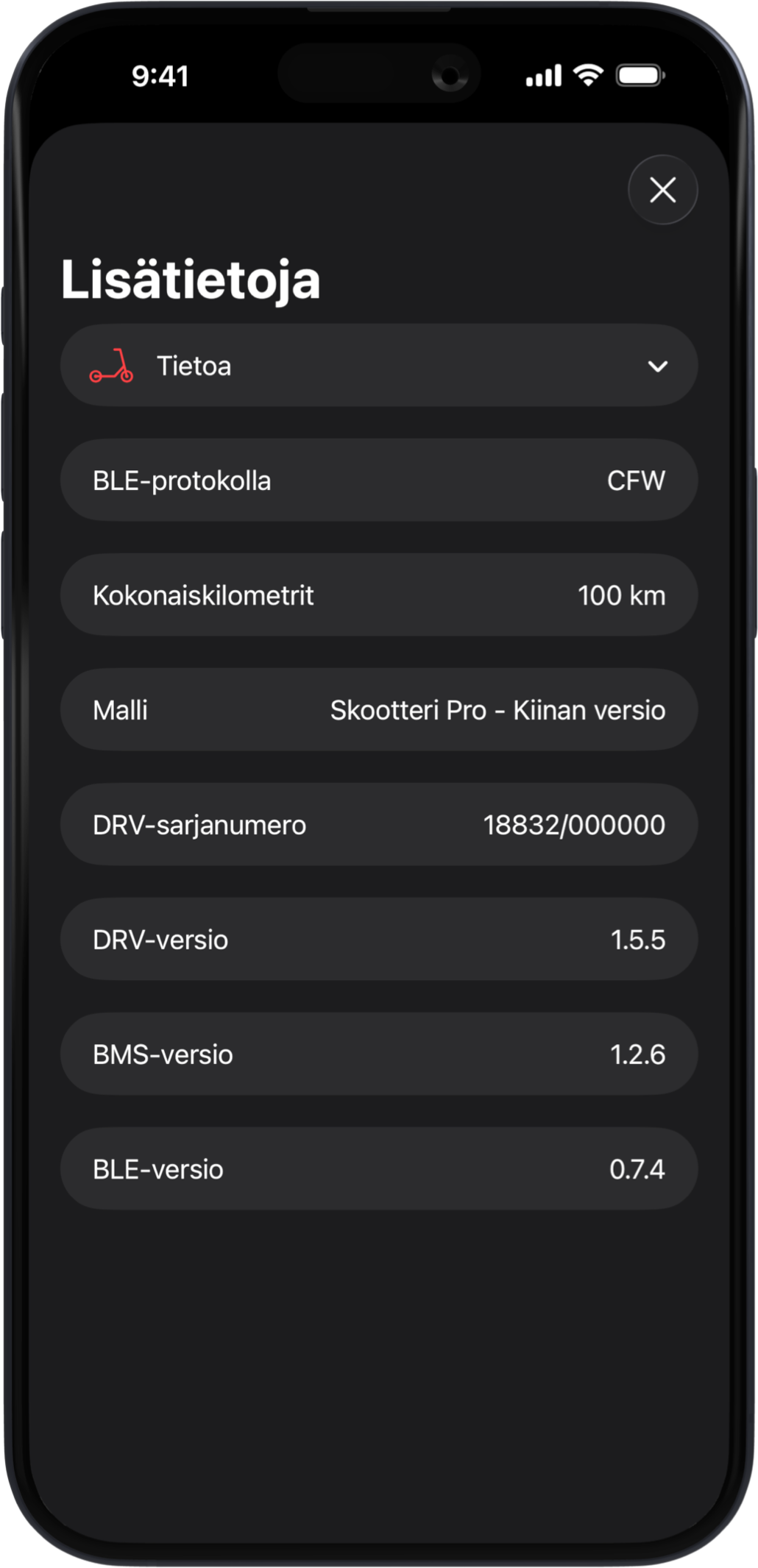This screenshot has width=758, height=1568.
Task: Click BMS version value 1.2.6
Action: (637, 1055)
